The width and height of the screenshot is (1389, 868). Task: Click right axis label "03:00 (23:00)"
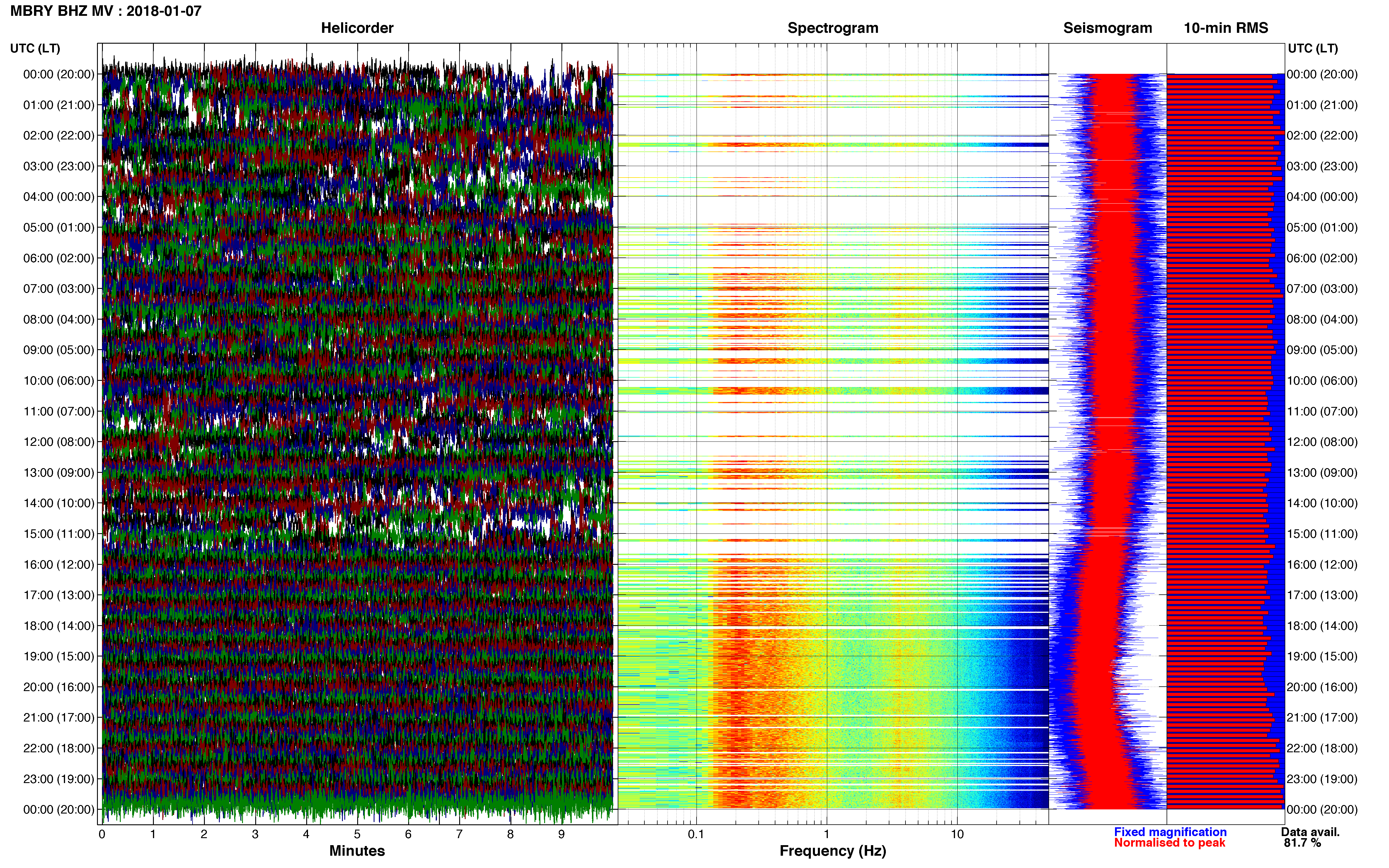[1322, 166]
